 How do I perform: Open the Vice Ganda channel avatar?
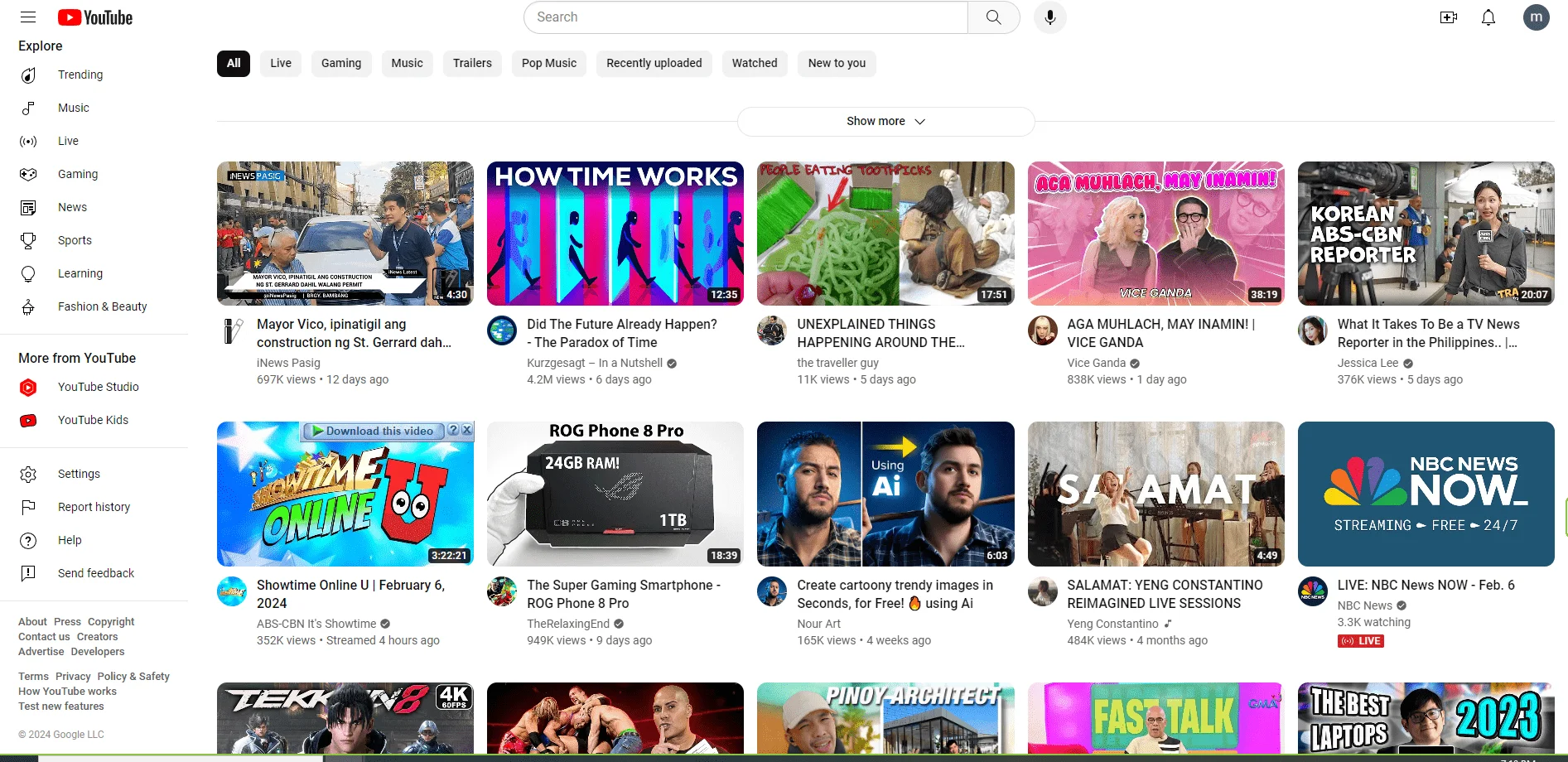point(1043,330)
